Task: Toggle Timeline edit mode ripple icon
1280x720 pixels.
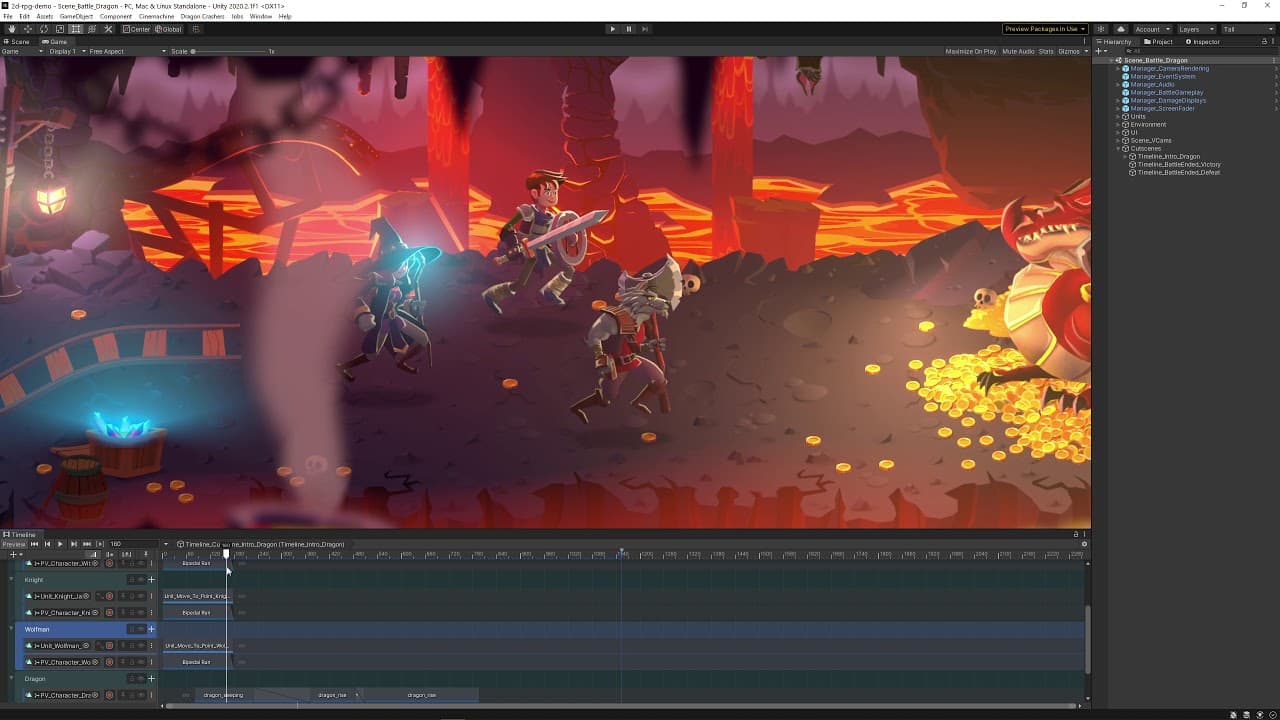Action: (x=110, y=554)
